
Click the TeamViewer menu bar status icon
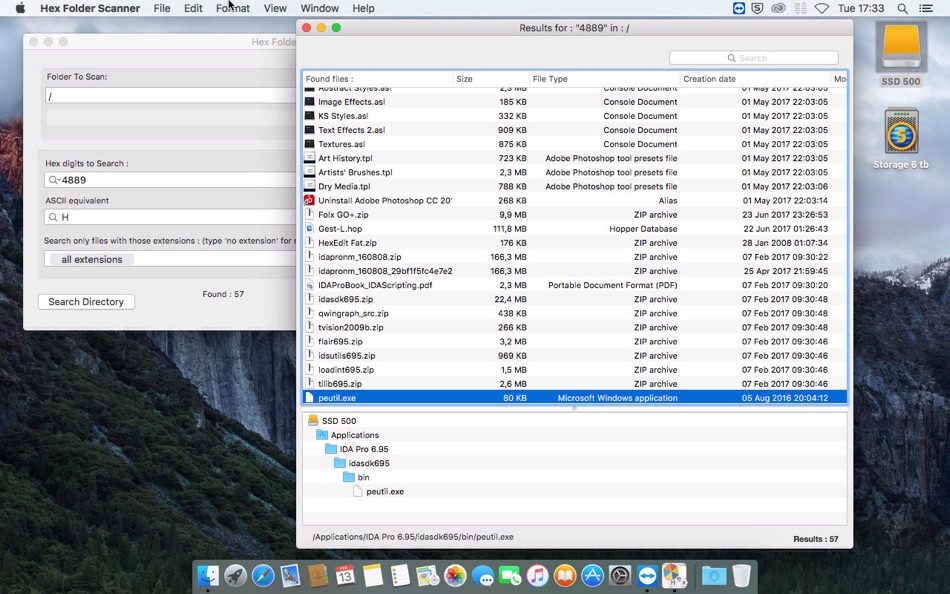[x=739, y=8]
